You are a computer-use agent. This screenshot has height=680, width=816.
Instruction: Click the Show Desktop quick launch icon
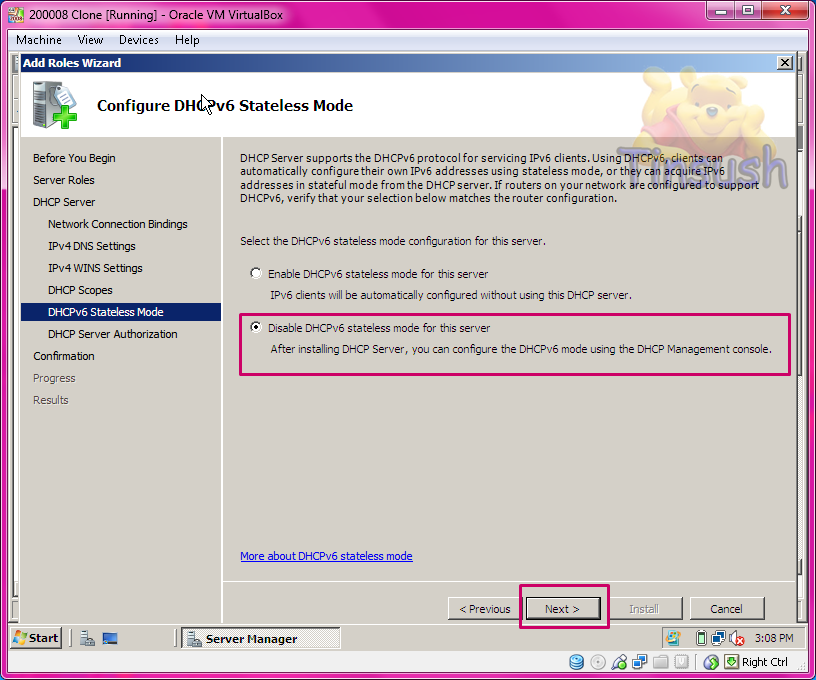pyautogui.click(x=110, y=638)
